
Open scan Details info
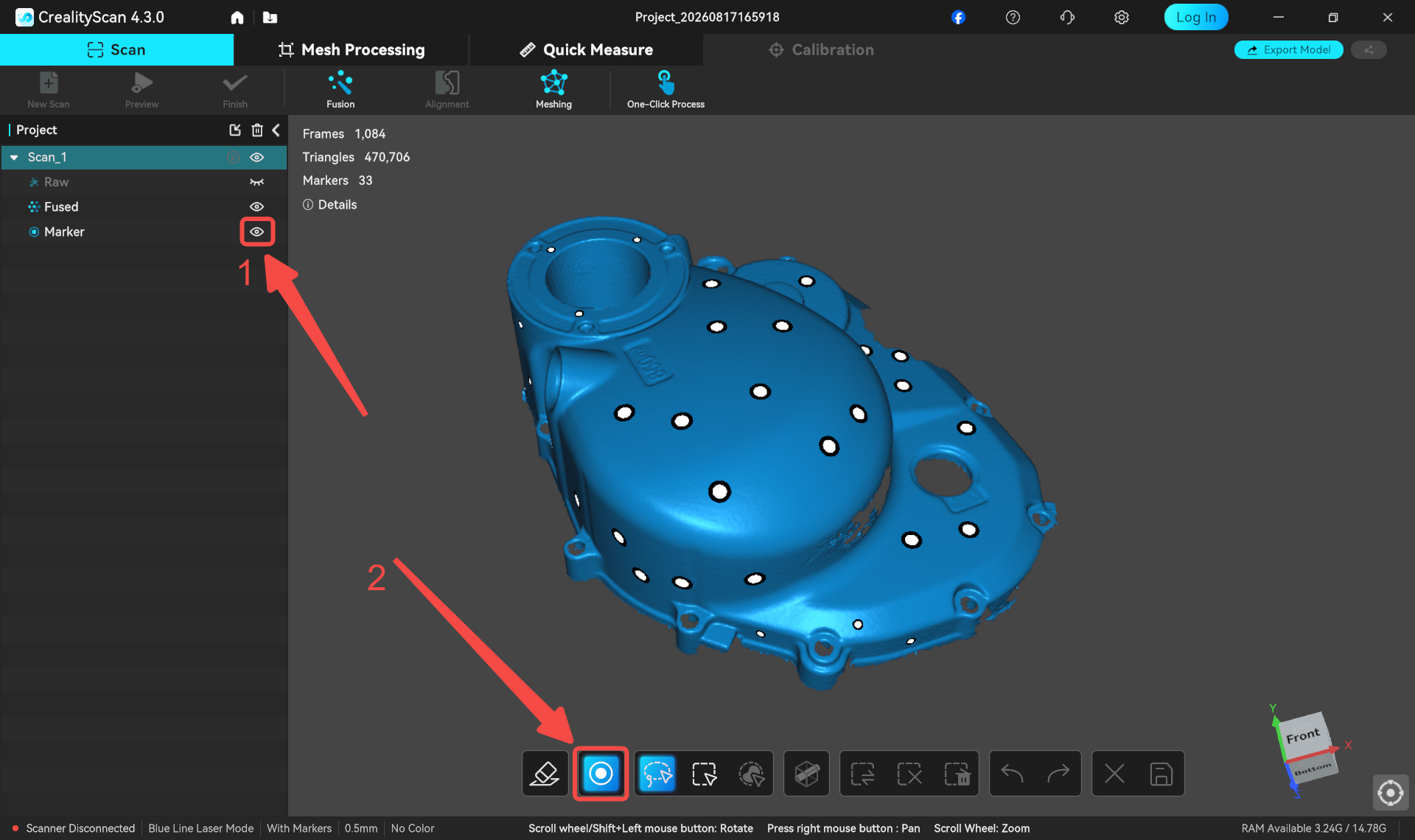point(329,205)
